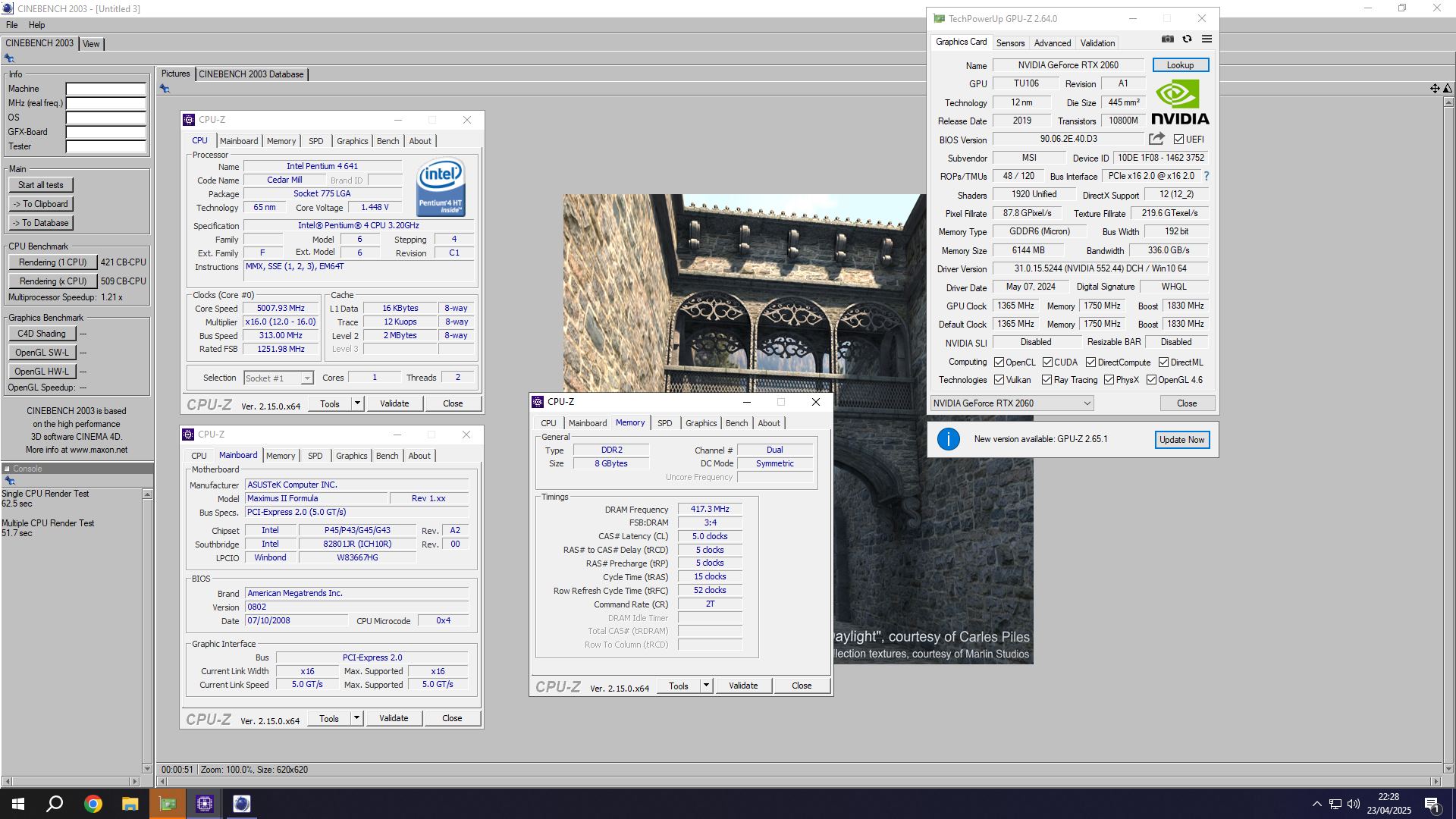
Task: Click the console panel vertical scrollbar down arrow
Action: [147, 768]
